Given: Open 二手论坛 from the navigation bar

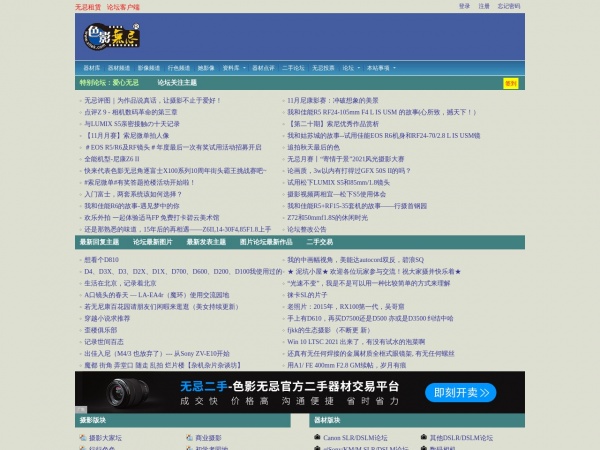Looking at the screenshot, I should [293, 68].
